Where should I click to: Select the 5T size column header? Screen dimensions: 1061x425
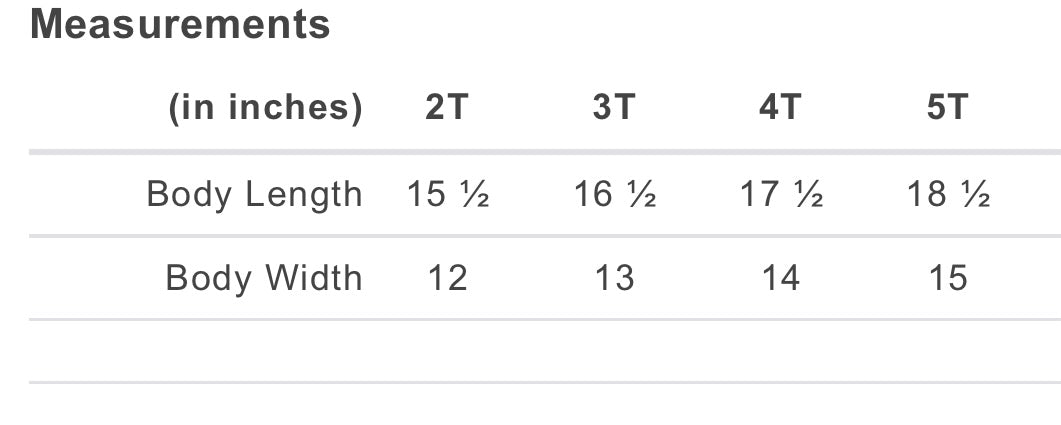point(948,108)
